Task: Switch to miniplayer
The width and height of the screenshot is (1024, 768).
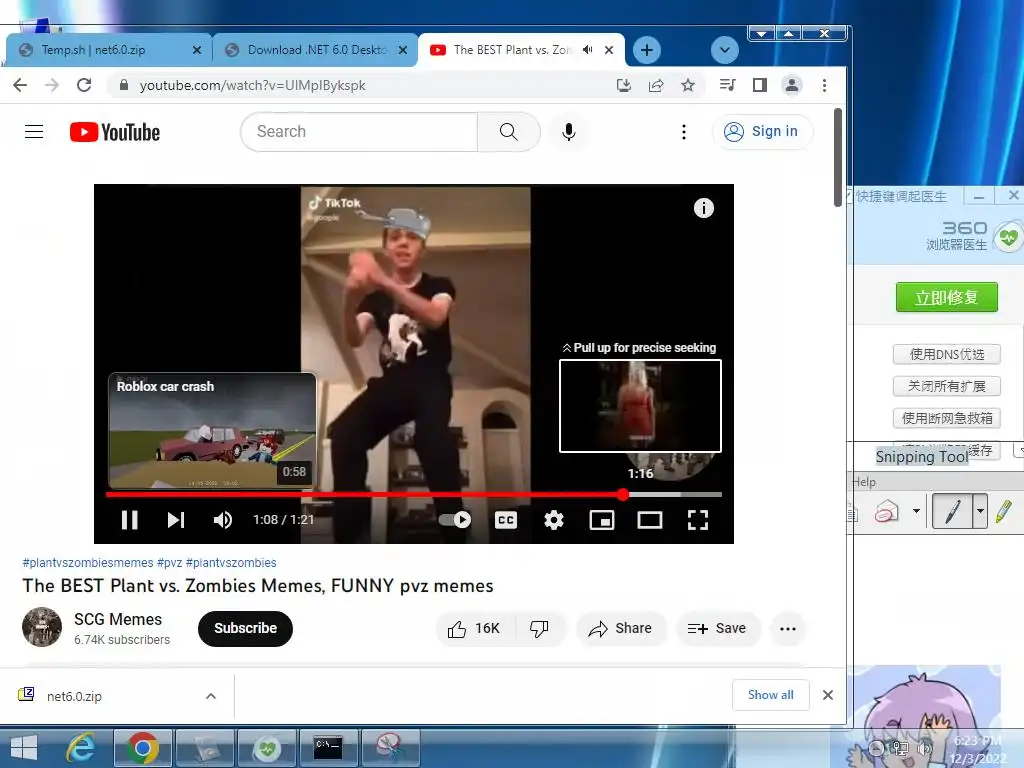Action: coord(601,520)
